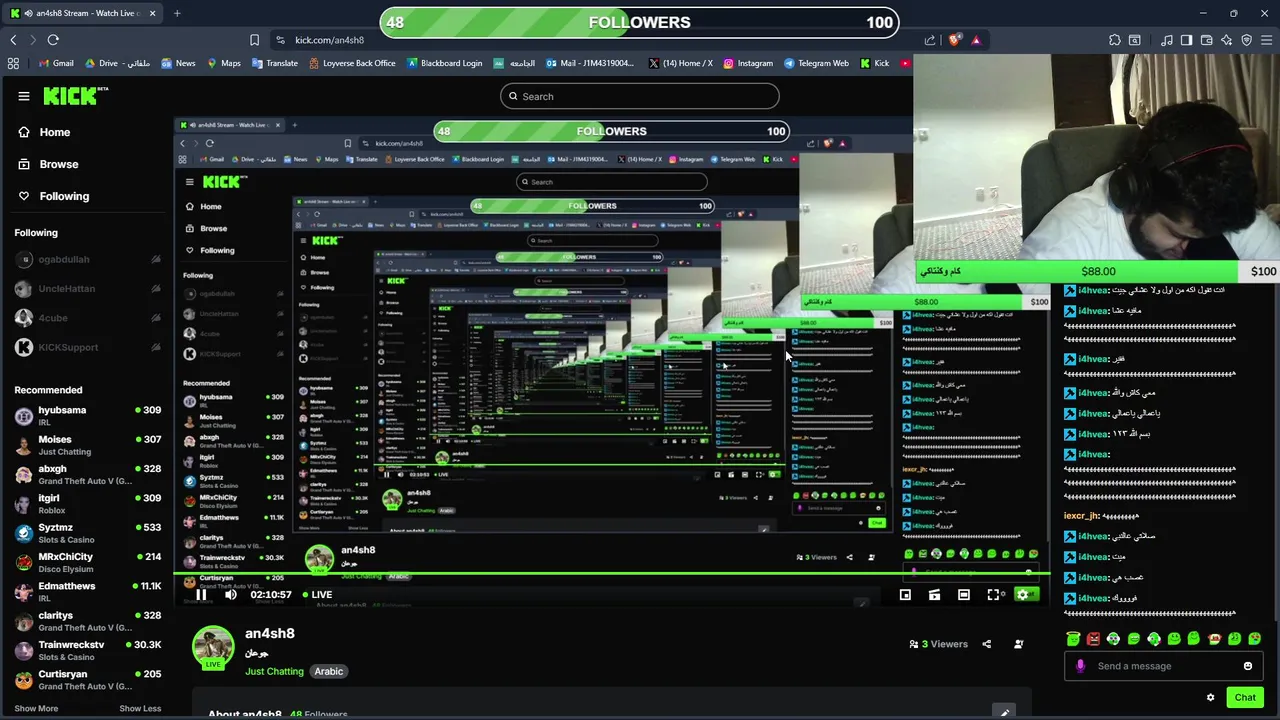The image size is (1280, 720).
Task: Close the an4sh8 Stream tab
Action: [x=154, y=13]
